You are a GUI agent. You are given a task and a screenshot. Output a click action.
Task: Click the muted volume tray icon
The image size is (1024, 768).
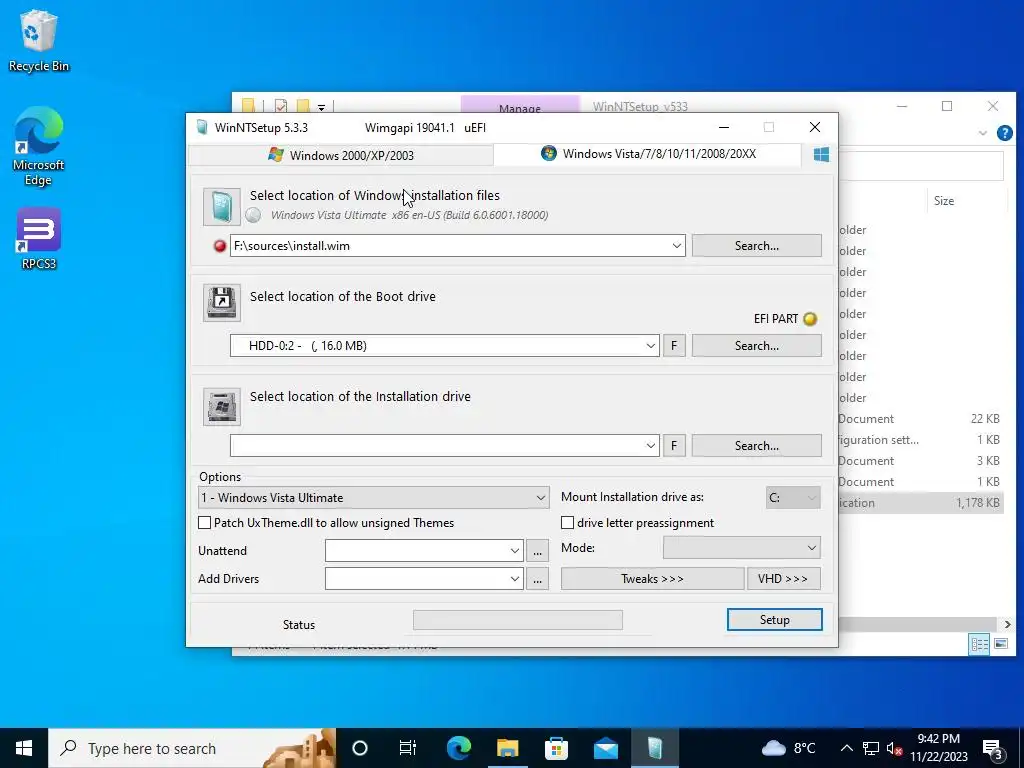pyautogui.click(x=895, y=748)
